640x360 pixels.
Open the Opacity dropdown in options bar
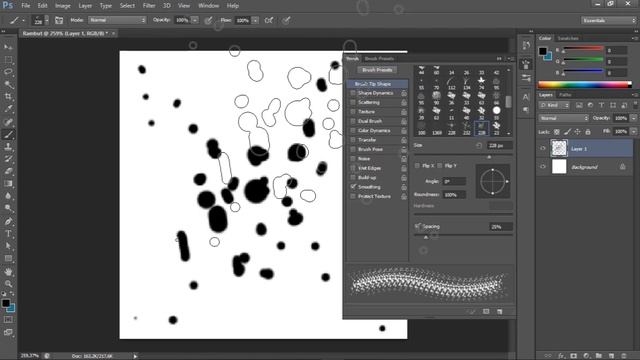tap(195, 20)
